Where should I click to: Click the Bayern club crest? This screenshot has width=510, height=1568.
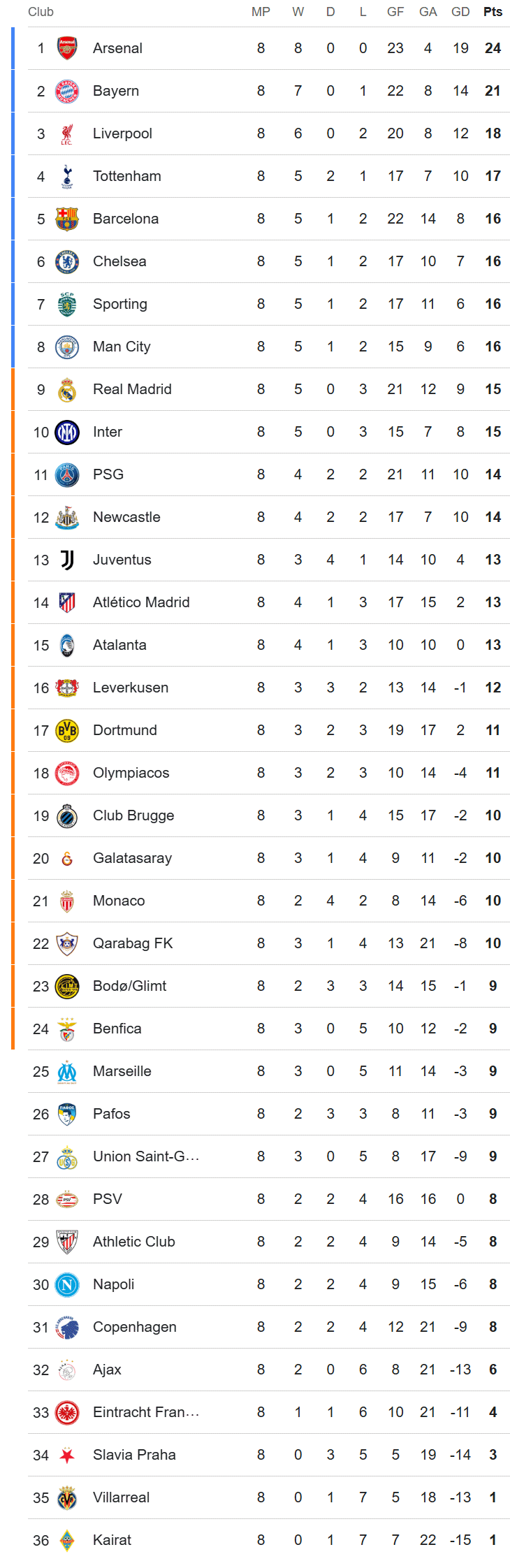click(x=67, y=91)
